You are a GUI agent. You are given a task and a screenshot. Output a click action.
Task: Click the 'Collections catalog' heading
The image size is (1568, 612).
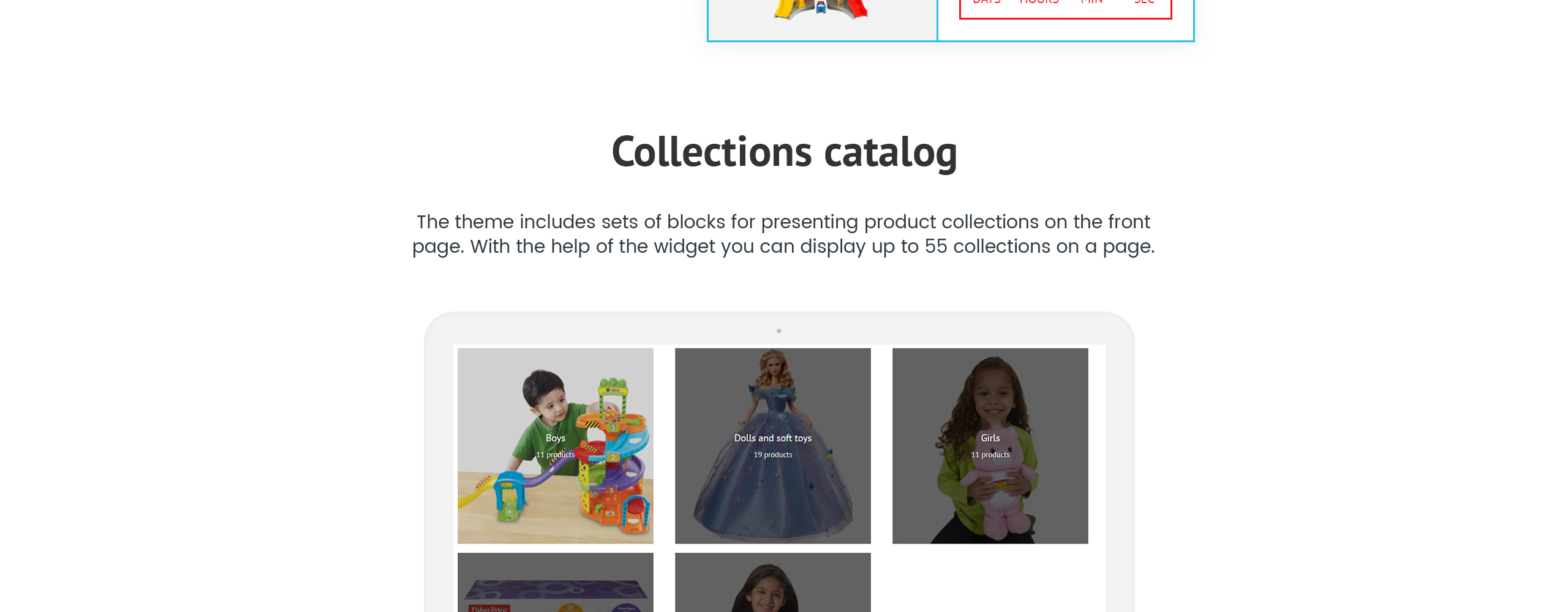pyautogui.click(x=784, y=152)
